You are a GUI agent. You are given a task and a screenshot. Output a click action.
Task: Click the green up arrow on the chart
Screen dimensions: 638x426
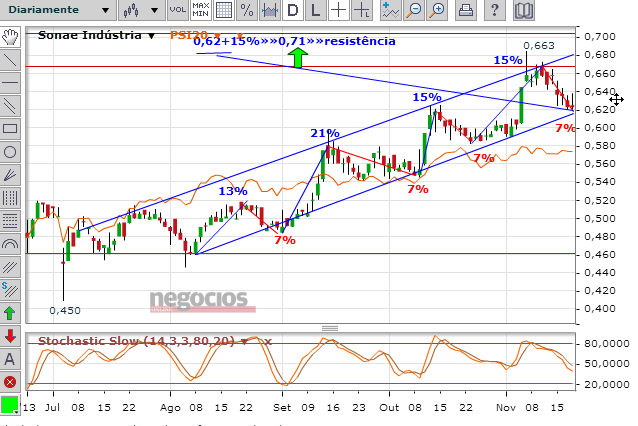tap(298, 57)
